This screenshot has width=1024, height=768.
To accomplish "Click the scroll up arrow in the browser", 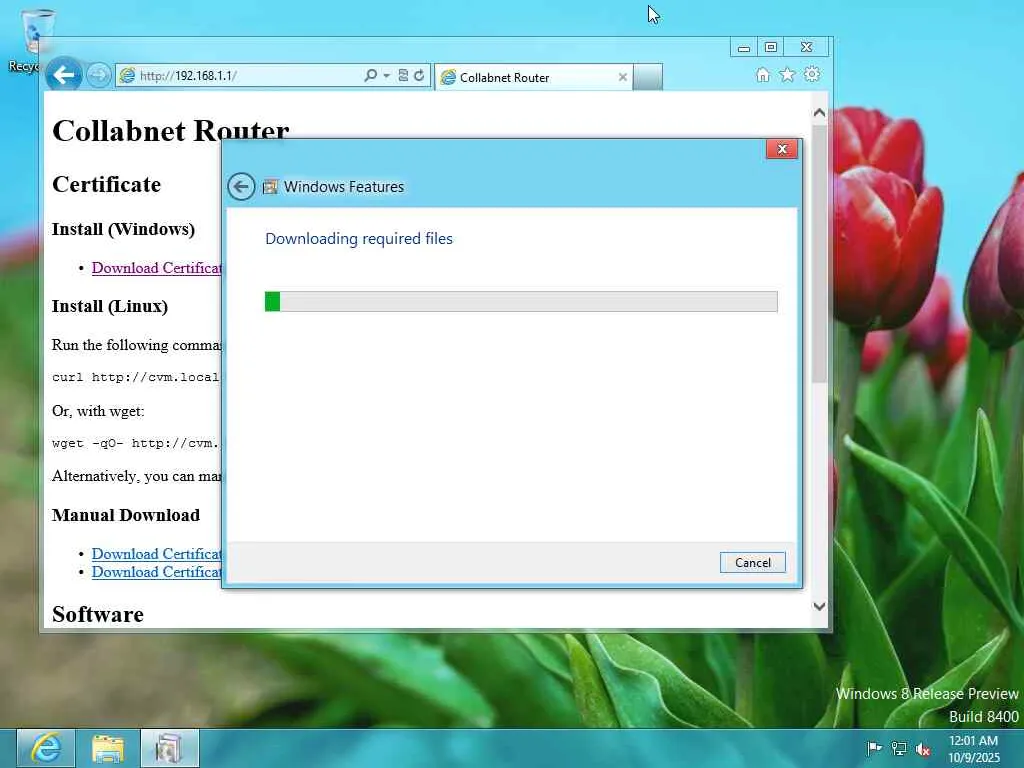I will [x=820, y=112].
